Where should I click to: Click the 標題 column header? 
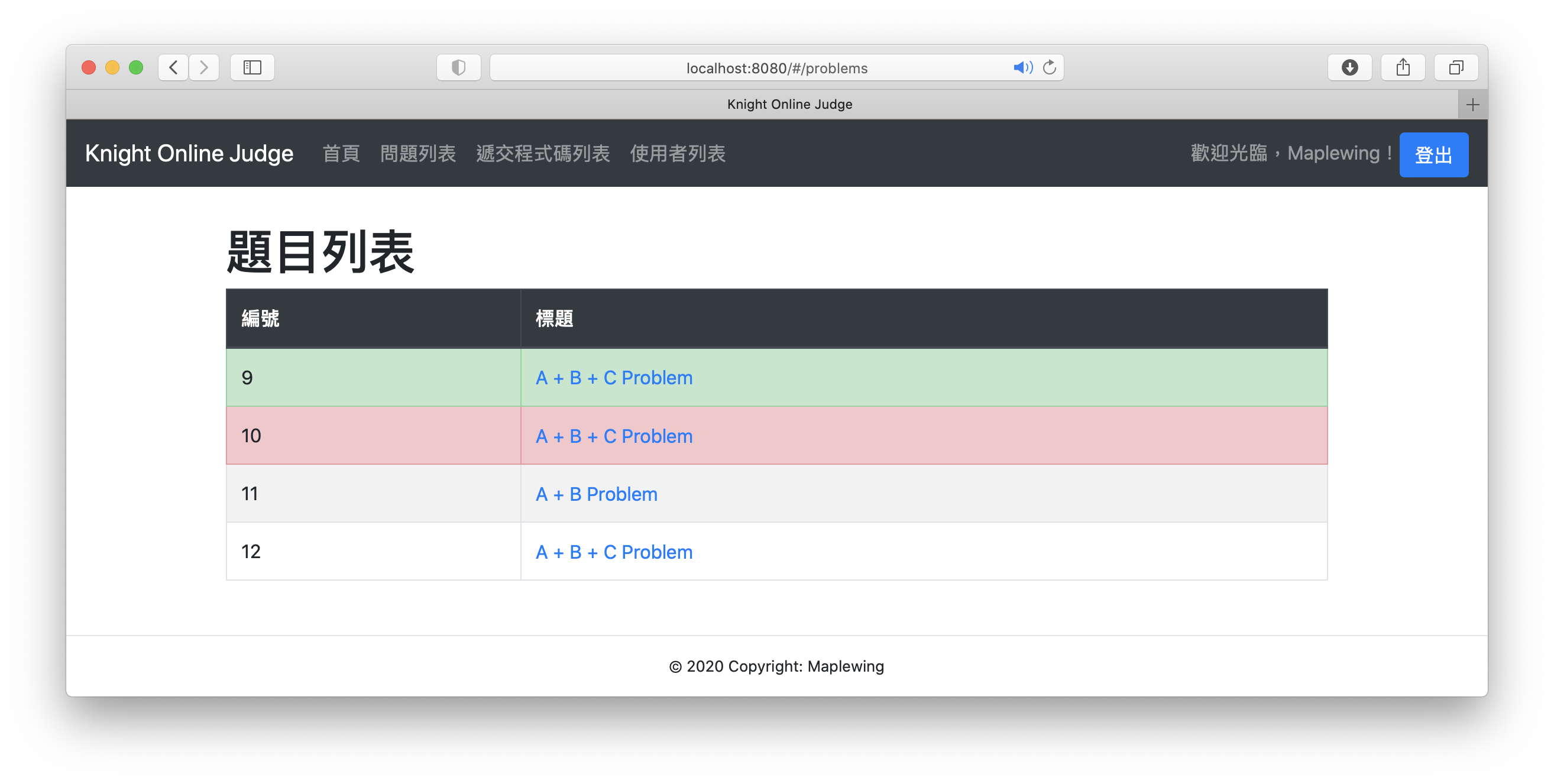click(x=924, y=319)
